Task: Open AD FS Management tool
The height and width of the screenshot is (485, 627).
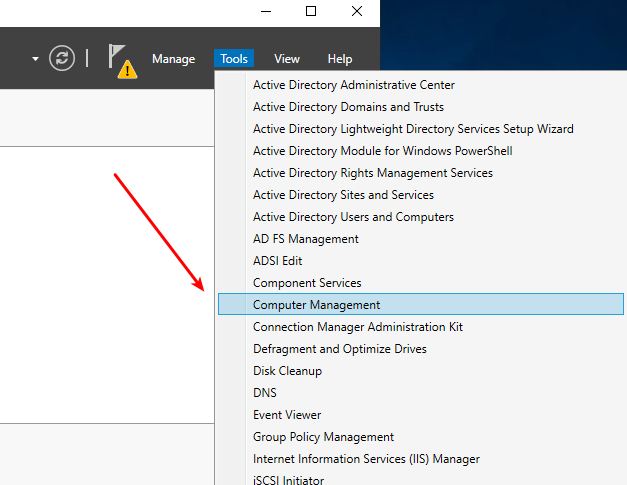Action: (x=305, y=239)
